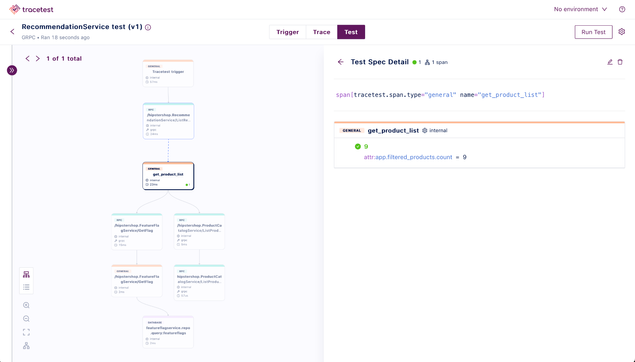This screenshot has width=635, height=362.
Task: Select the Tracetest trigger span node
Action: point(168,73)
